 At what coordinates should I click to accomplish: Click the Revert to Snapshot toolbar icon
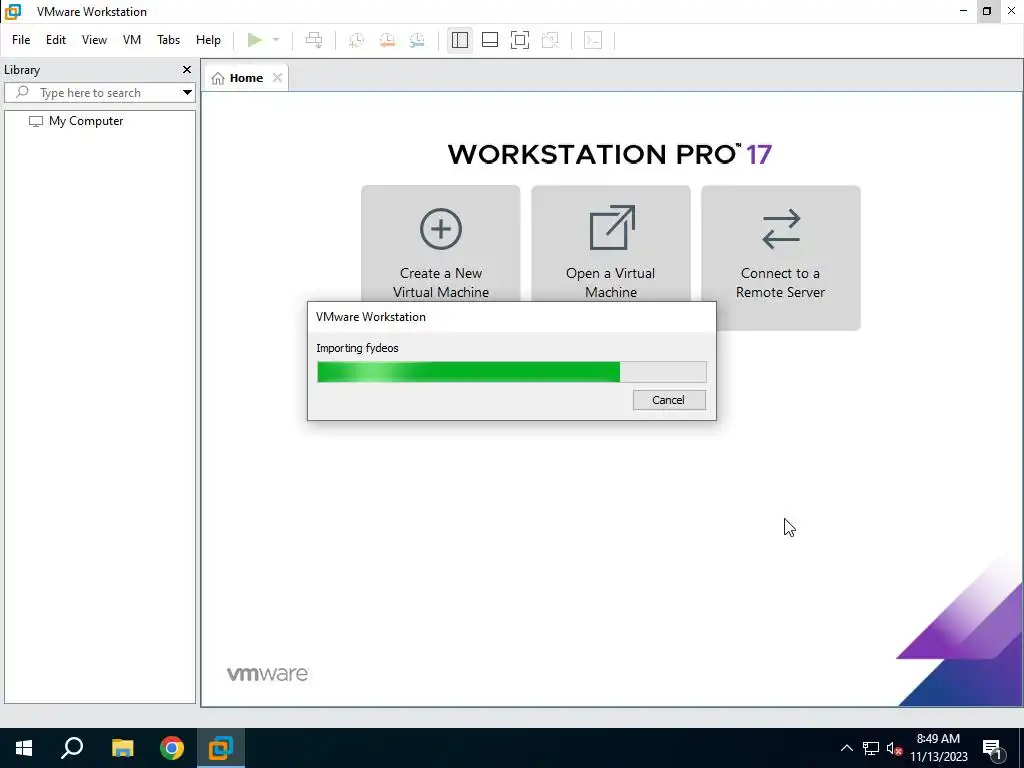[387, 40]
